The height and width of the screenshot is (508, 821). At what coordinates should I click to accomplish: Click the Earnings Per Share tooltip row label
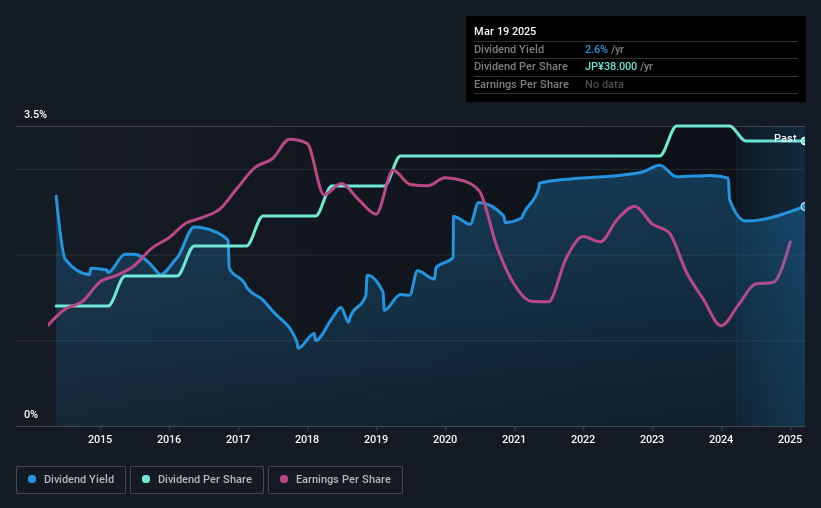tap(521, 84)
